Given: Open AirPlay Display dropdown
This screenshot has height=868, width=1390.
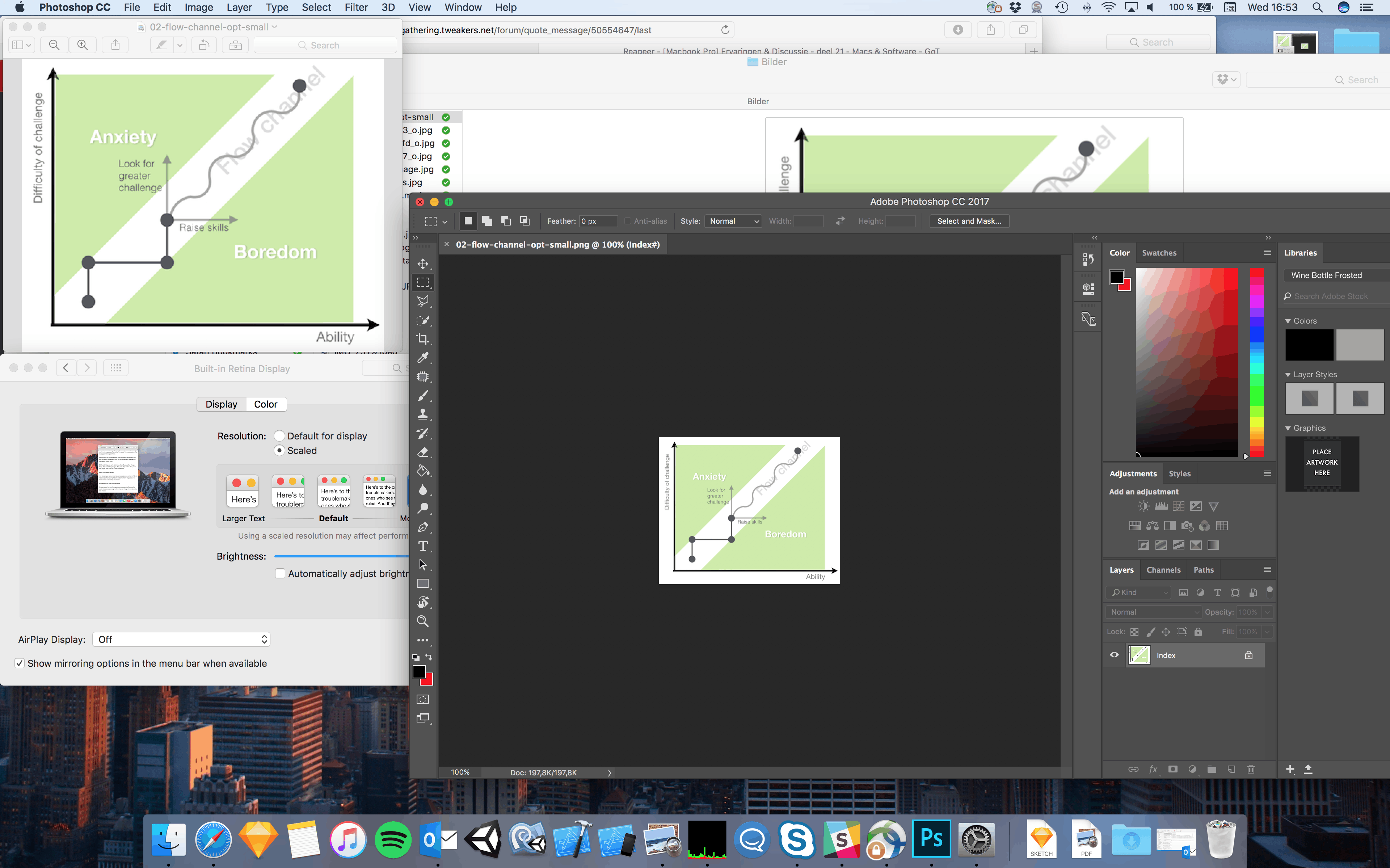Looking at the screenshot, I should tap(181, 640).
